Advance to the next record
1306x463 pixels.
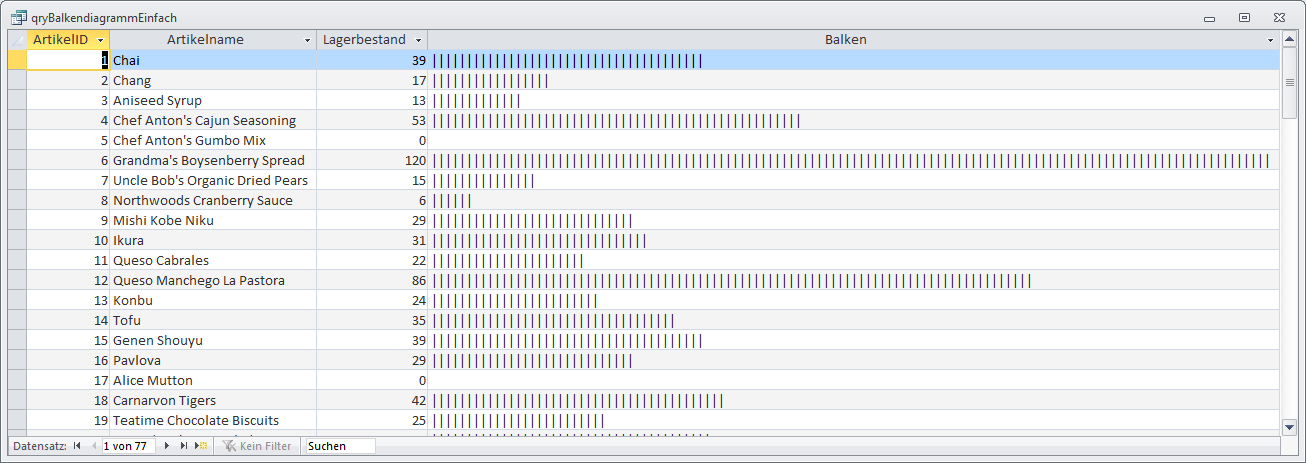tap(167, 446)
